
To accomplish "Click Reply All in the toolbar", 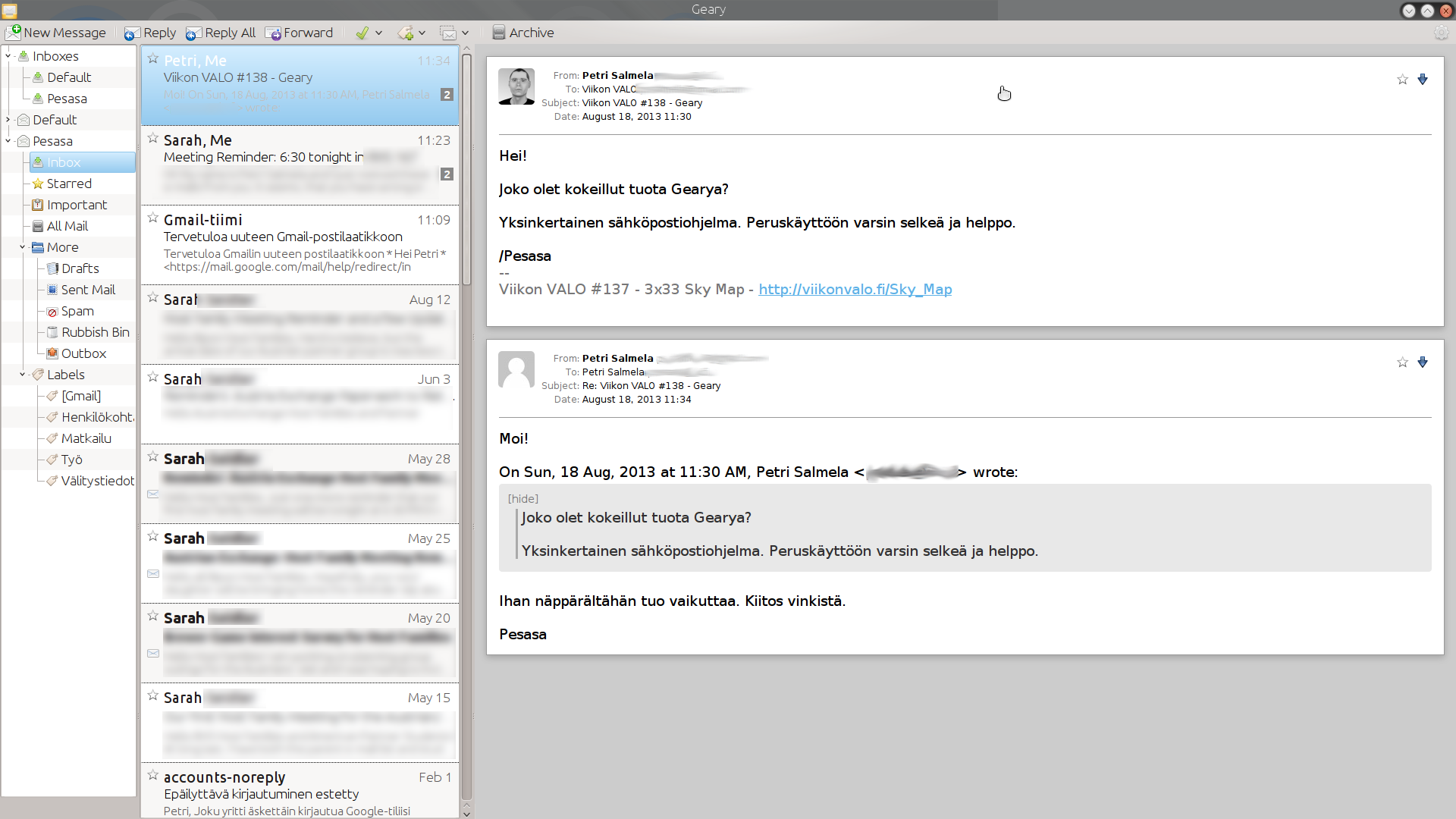I will (x=221, y=33).
